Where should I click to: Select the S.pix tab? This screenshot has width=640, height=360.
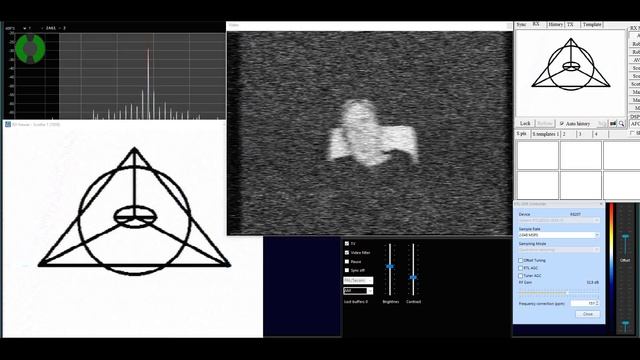(522, 134)
